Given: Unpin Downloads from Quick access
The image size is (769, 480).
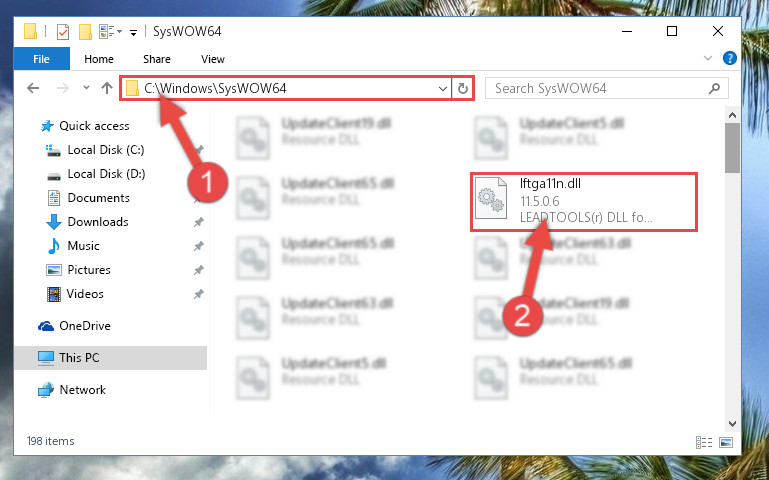Looking at the screenshot, I should pyautogui.click(x=198, y=222).
